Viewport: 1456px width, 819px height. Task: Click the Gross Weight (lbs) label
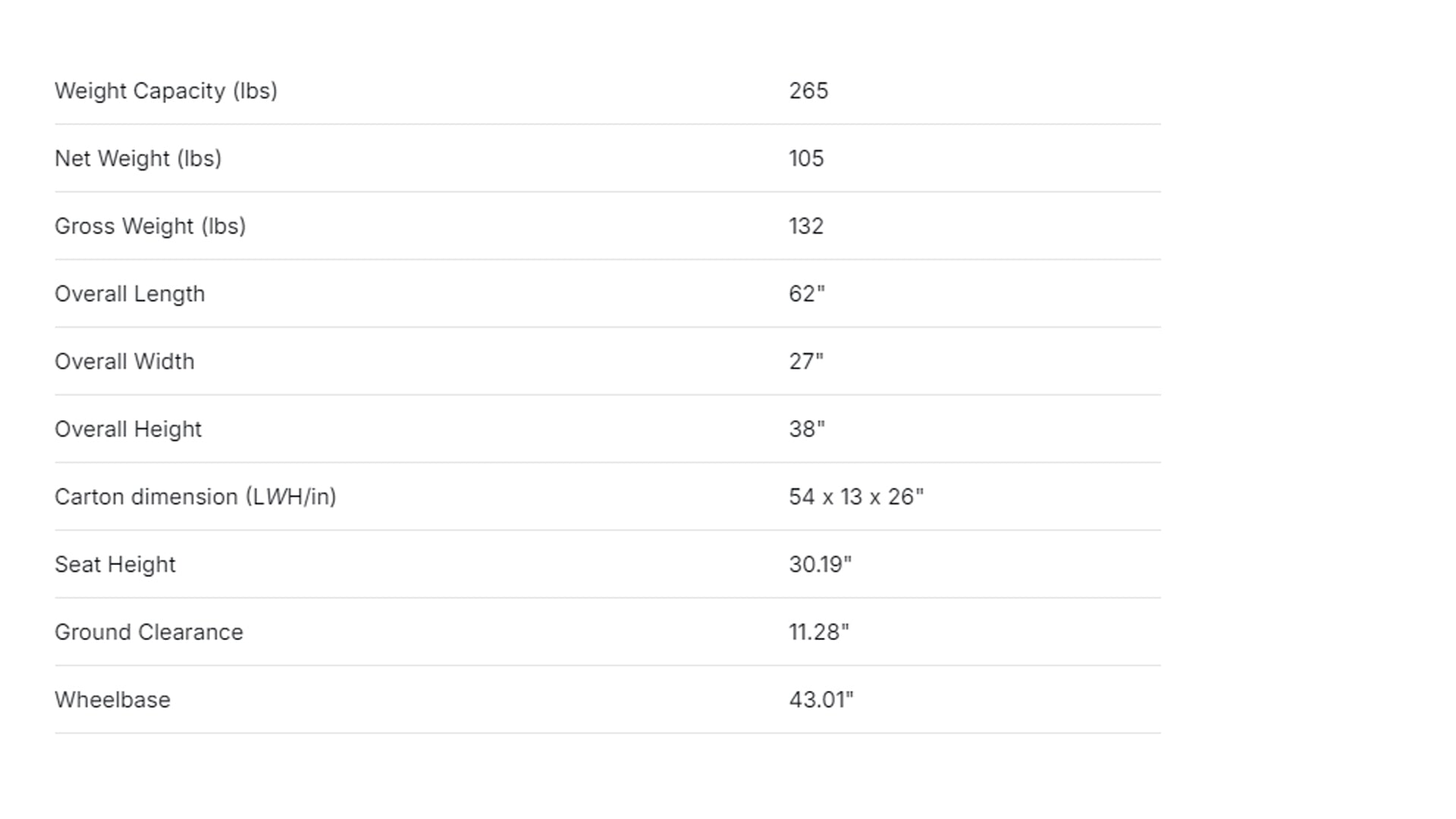click(x=150, y=226)
